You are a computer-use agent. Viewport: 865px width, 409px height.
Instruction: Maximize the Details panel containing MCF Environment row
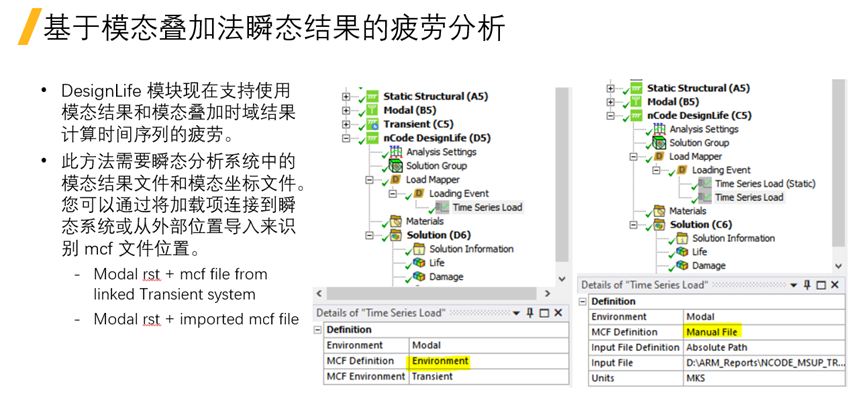click(x=544, y=313)
